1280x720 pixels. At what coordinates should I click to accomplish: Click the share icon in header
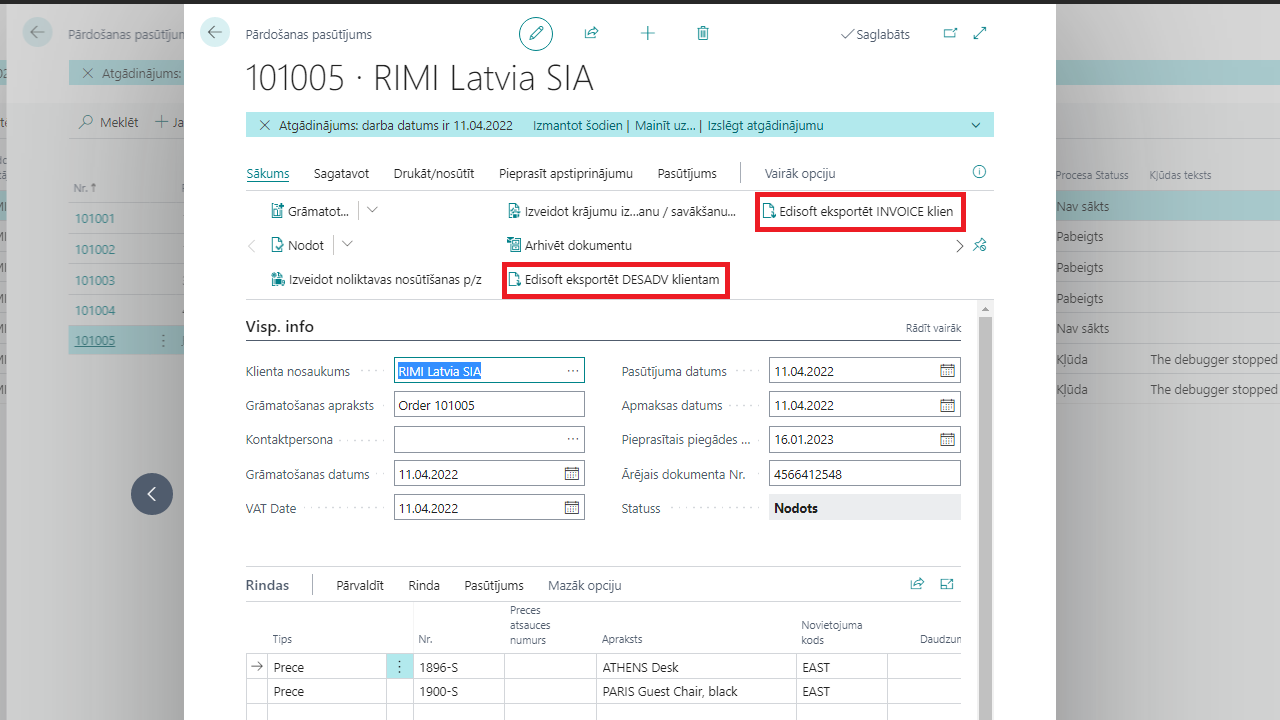tap(591, 33)
